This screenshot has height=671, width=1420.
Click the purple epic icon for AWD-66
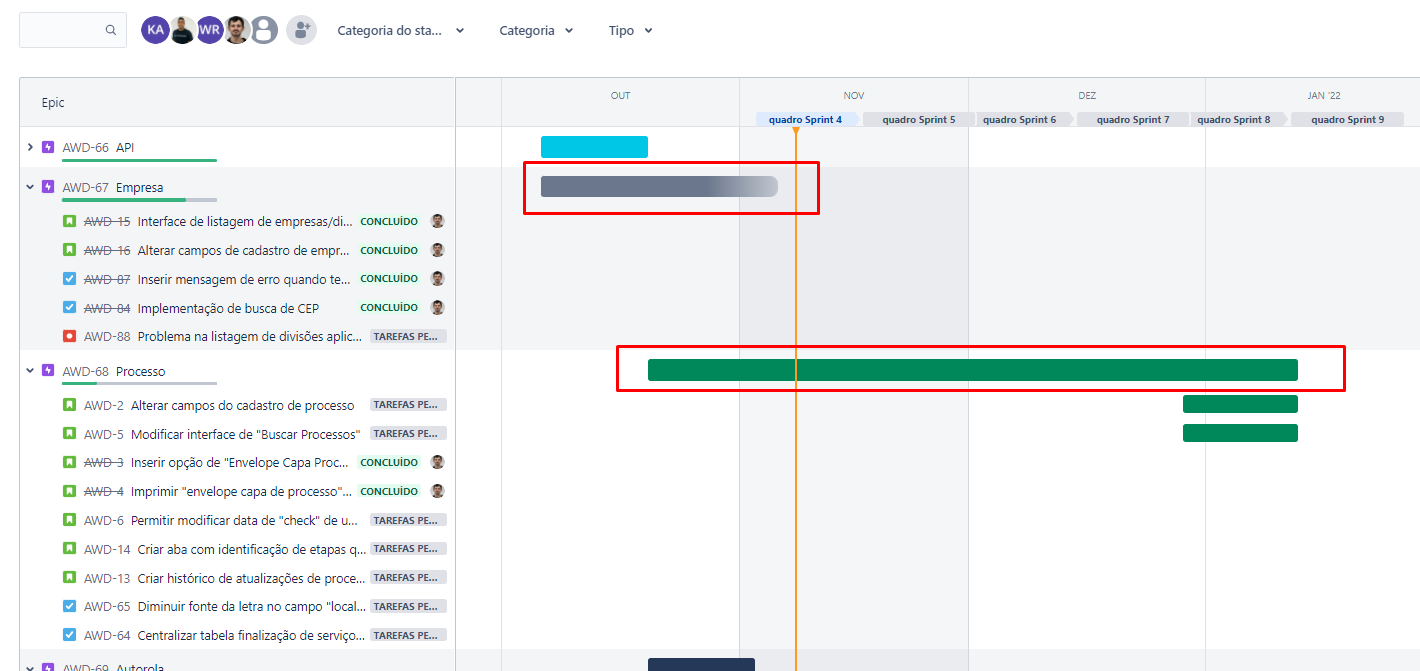[48, 147]
